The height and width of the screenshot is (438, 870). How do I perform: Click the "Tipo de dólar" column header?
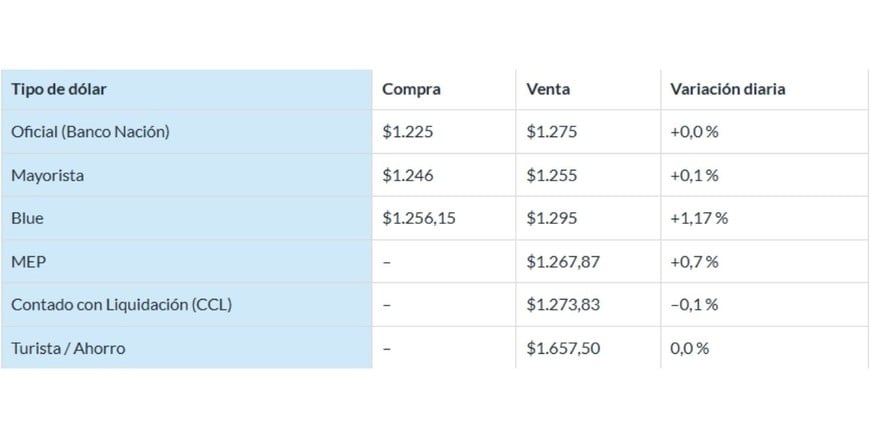(59, 89)
